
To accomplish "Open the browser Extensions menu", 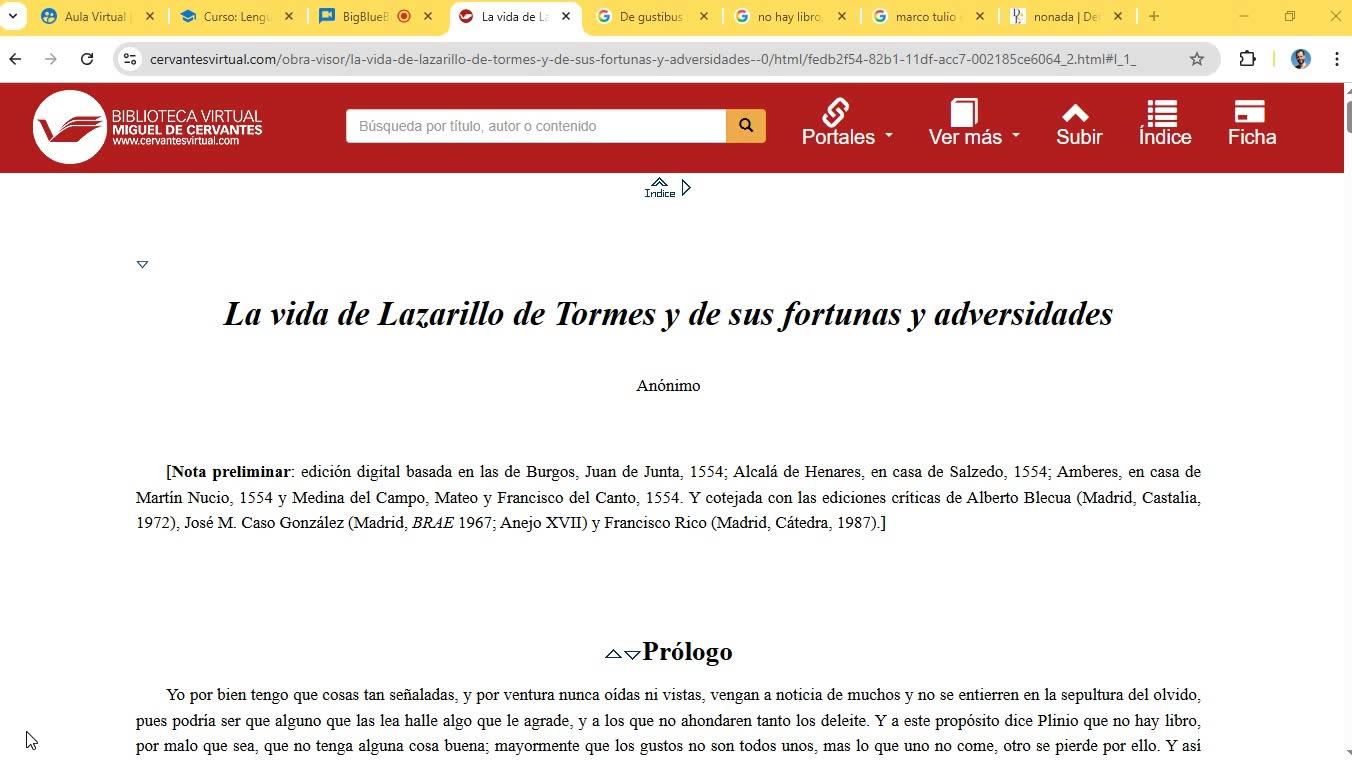I will 1247,59.
